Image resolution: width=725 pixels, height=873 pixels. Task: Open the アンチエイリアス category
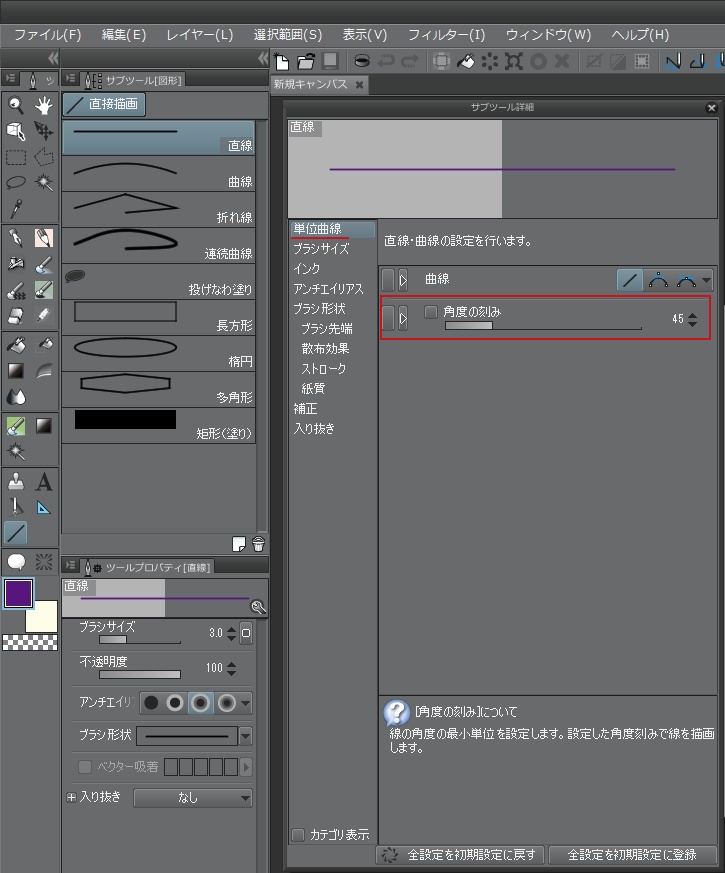pyautogui.click(x=329, y=289)
